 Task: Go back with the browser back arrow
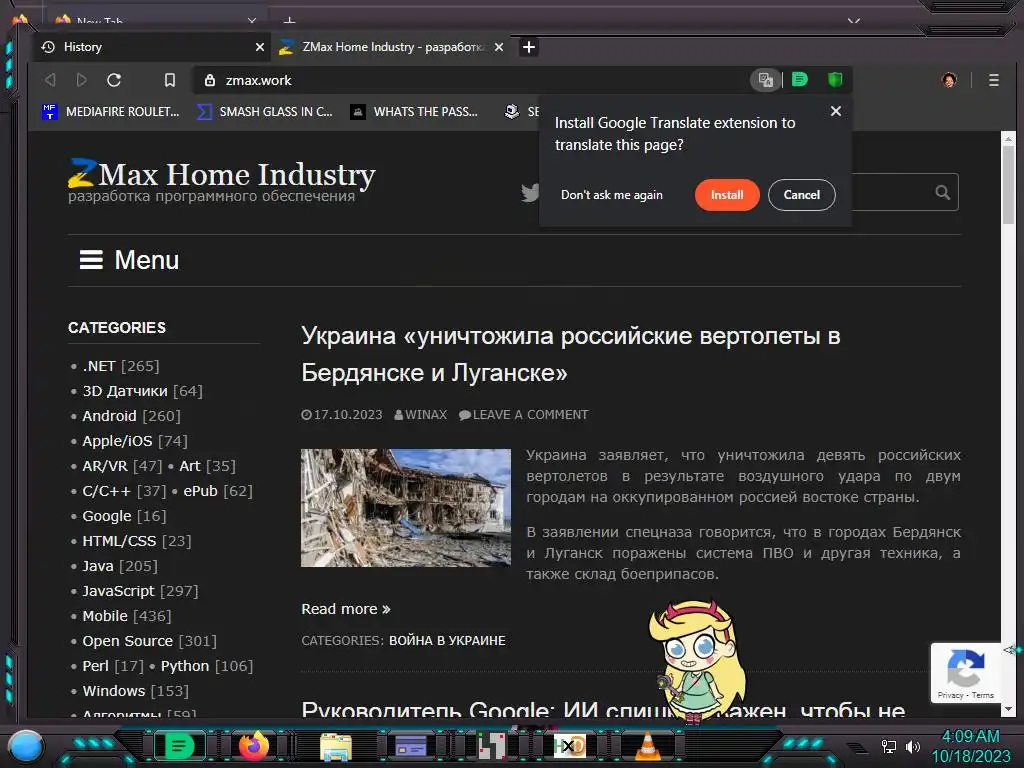point(50,80)
